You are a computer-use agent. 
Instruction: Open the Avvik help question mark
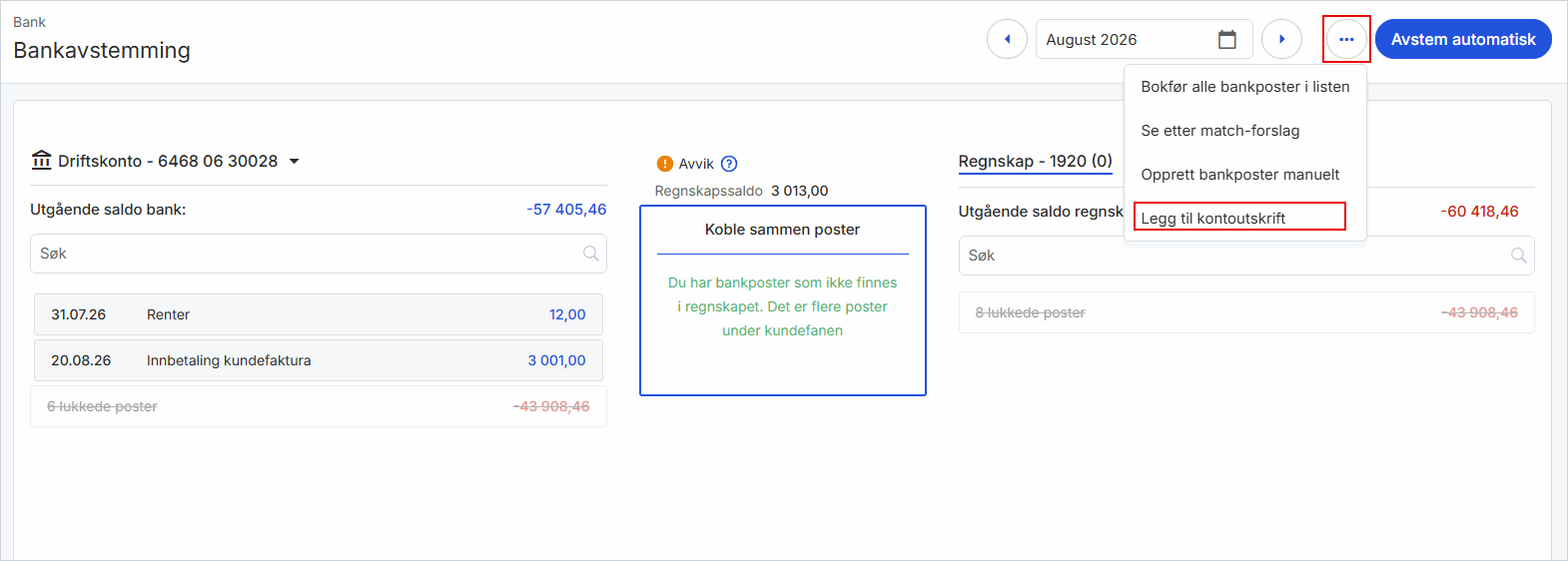pyautogui.click(x=729, y=164)
